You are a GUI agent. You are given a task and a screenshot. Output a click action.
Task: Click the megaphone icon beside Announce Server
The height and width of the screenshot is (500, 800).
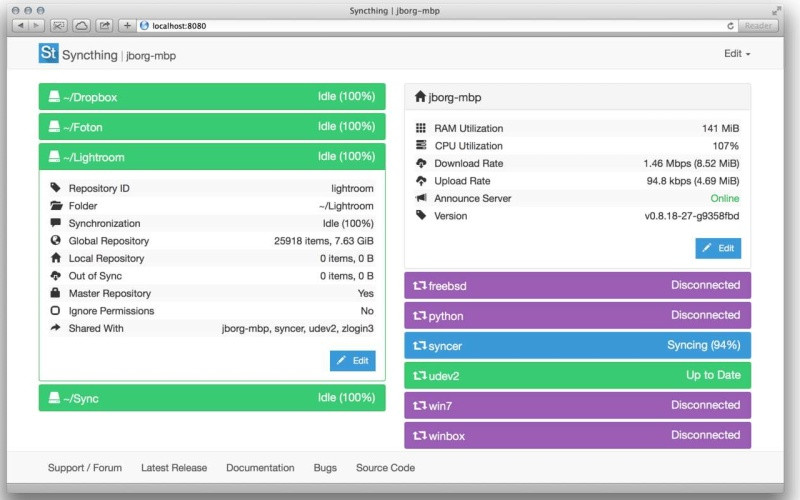[421, 198]
